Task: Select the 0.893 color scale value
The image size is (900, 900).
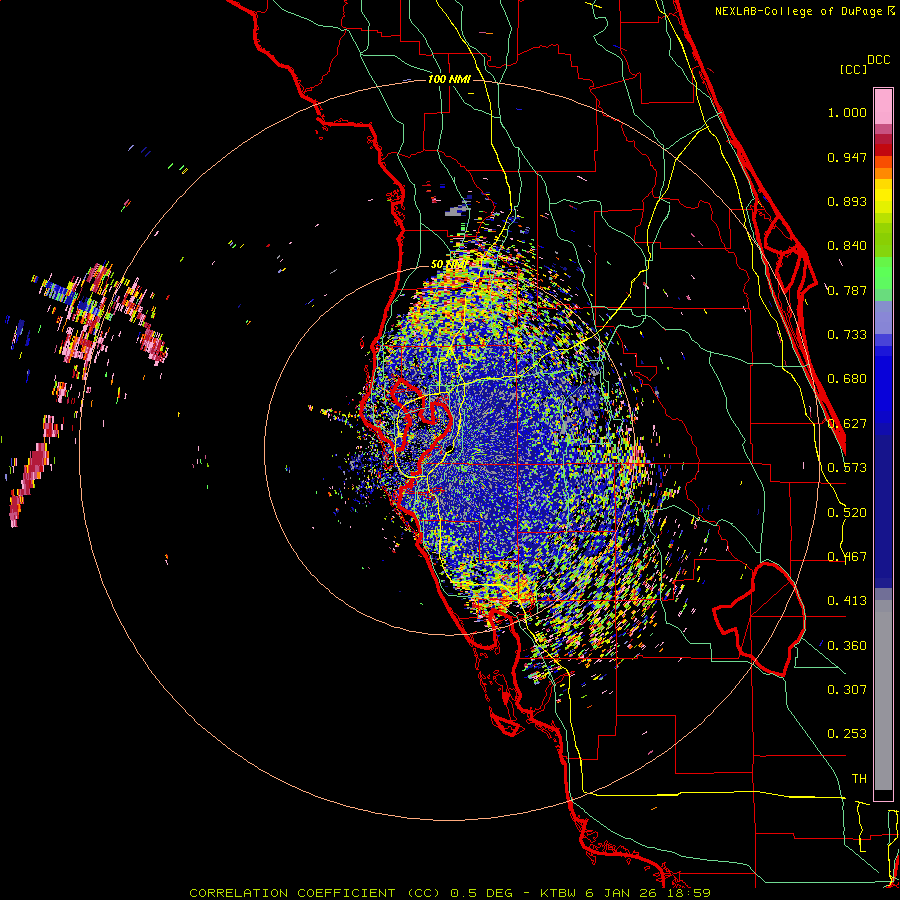Action: (x=847, y=201)
